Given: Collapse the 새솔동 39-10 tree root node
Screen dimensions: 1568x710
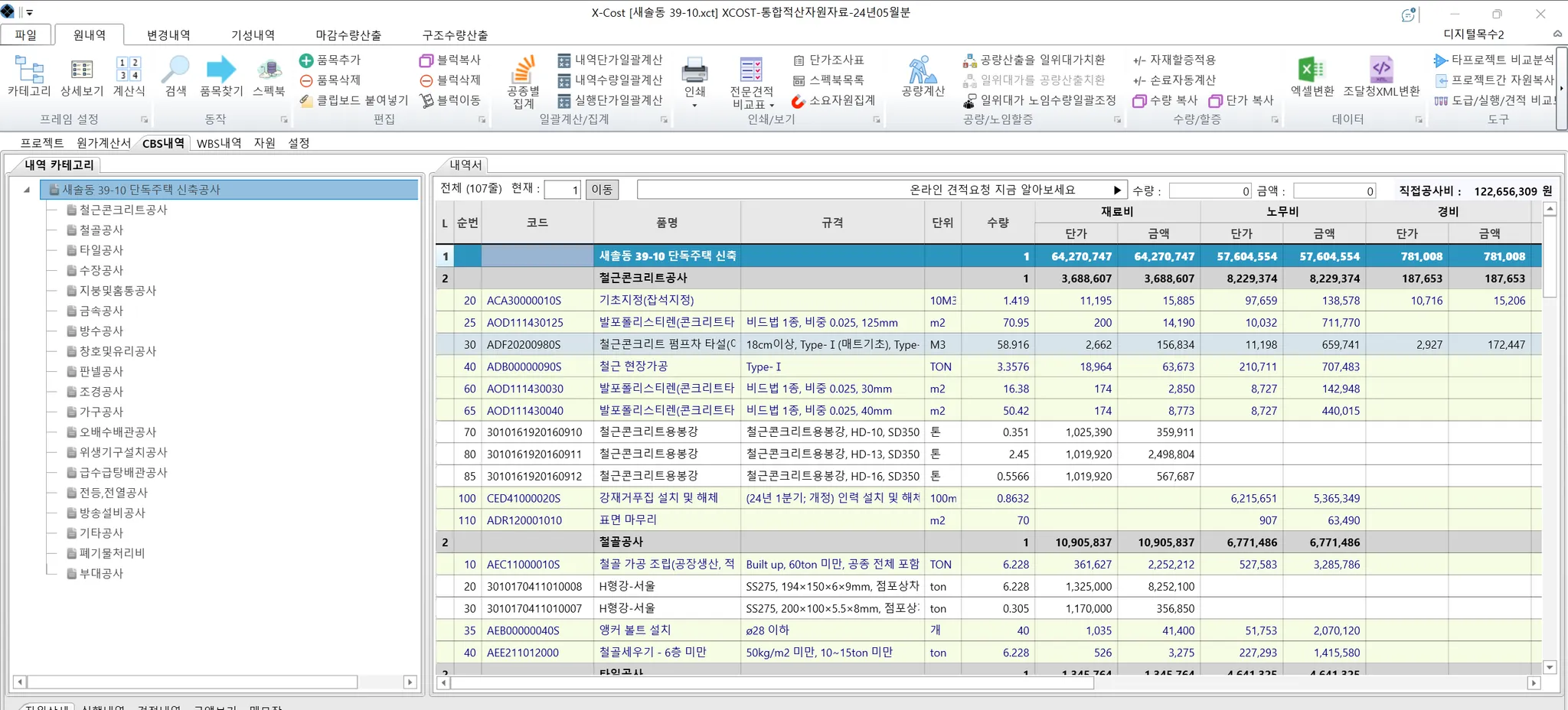Looking at the screenshot, I should [x=27, y=190].
